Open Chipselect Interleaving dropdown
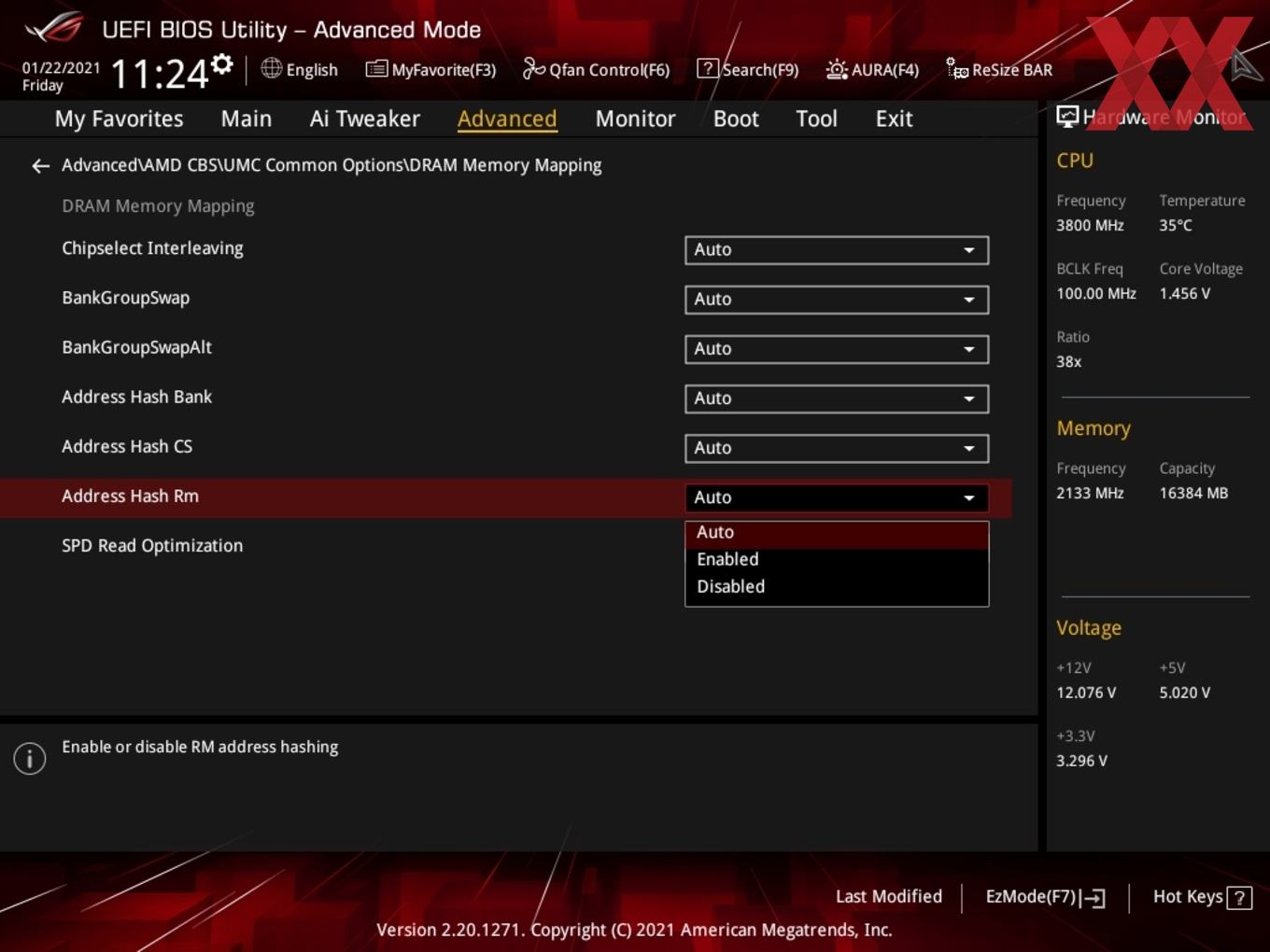This screenshot has height=952, width=1270. [x=837, y=250]
